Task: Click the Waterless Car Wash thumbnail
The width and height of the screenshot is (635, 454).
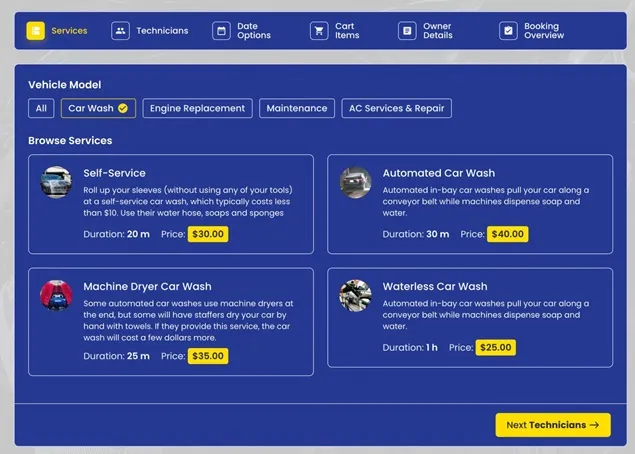Action: [x=355, y=296]
